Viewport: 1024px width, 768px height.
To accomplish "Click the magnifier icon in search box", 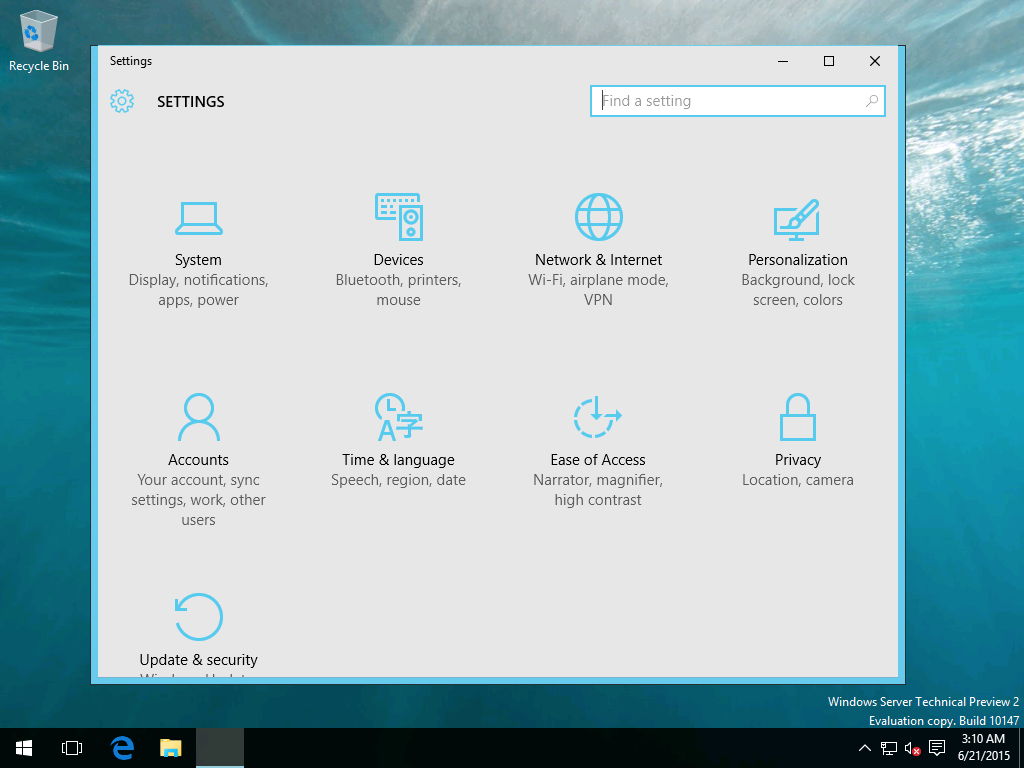I will 872,101.
